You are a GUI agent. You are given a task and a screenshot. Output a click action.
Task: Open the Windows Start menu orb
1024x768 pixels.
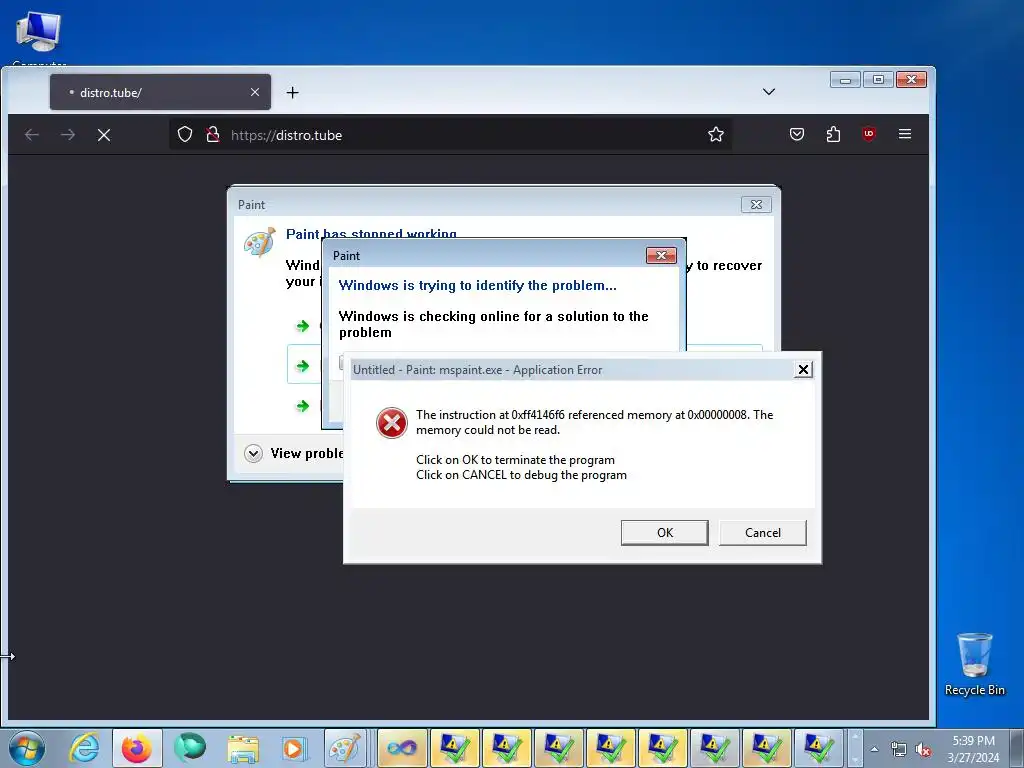pos(27,748)
